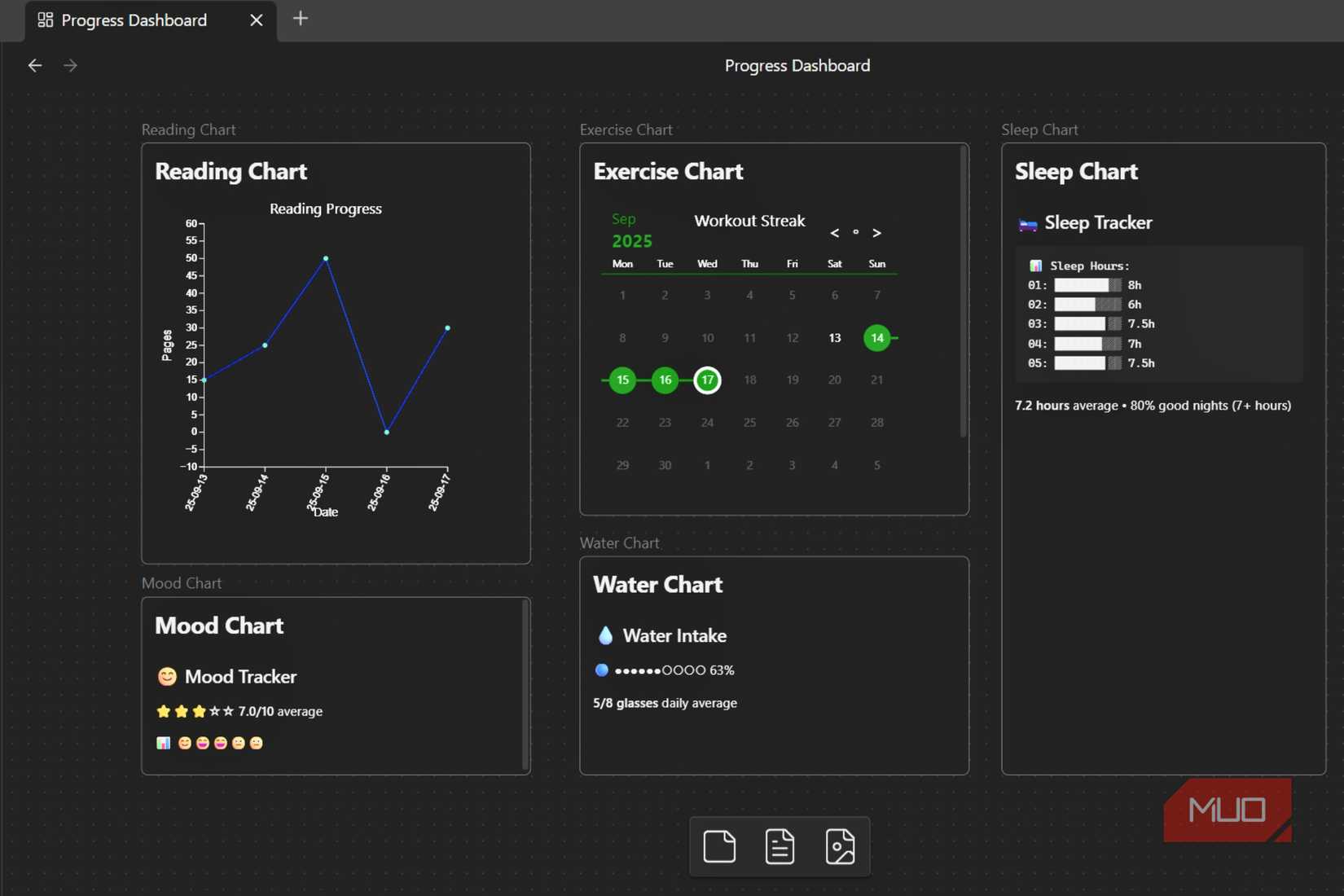The width and height of the screenshot is (1344, 896).
Task: Click the Reading Progress chart title
Action: pos(326,209)
